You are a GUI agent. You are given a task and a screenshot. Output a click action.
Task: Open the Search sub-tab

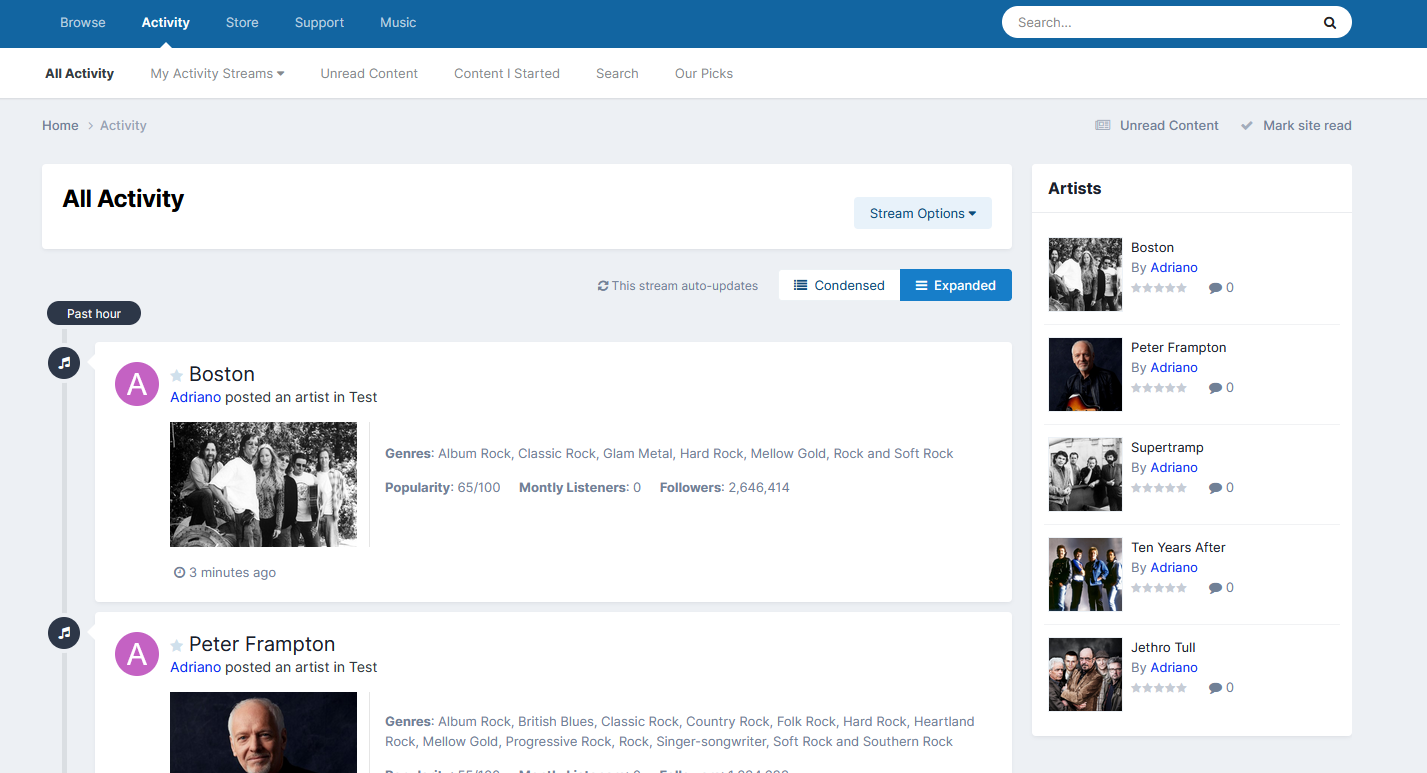click(617, 73)
